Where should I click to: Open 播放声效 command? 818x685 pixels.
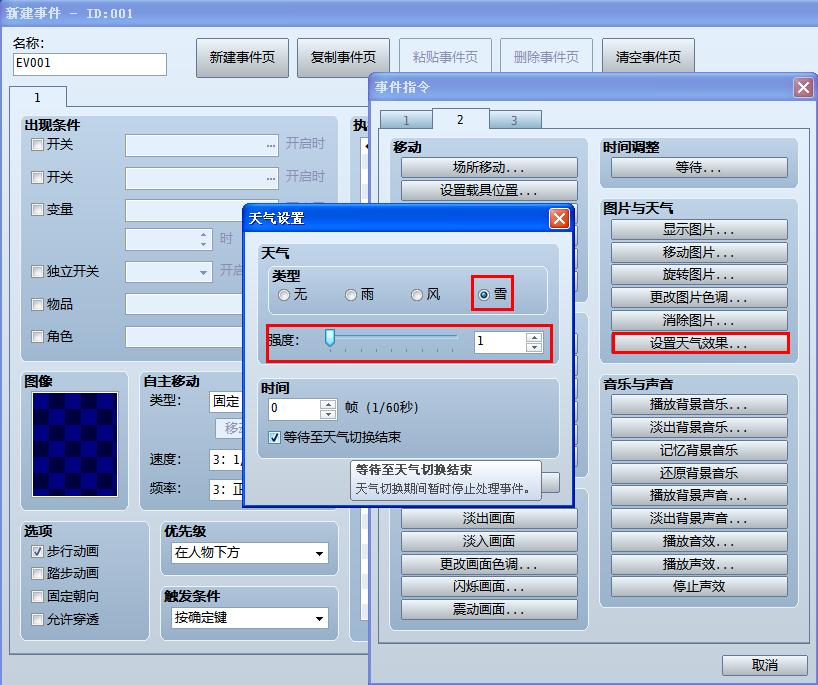tap(699, 564)
